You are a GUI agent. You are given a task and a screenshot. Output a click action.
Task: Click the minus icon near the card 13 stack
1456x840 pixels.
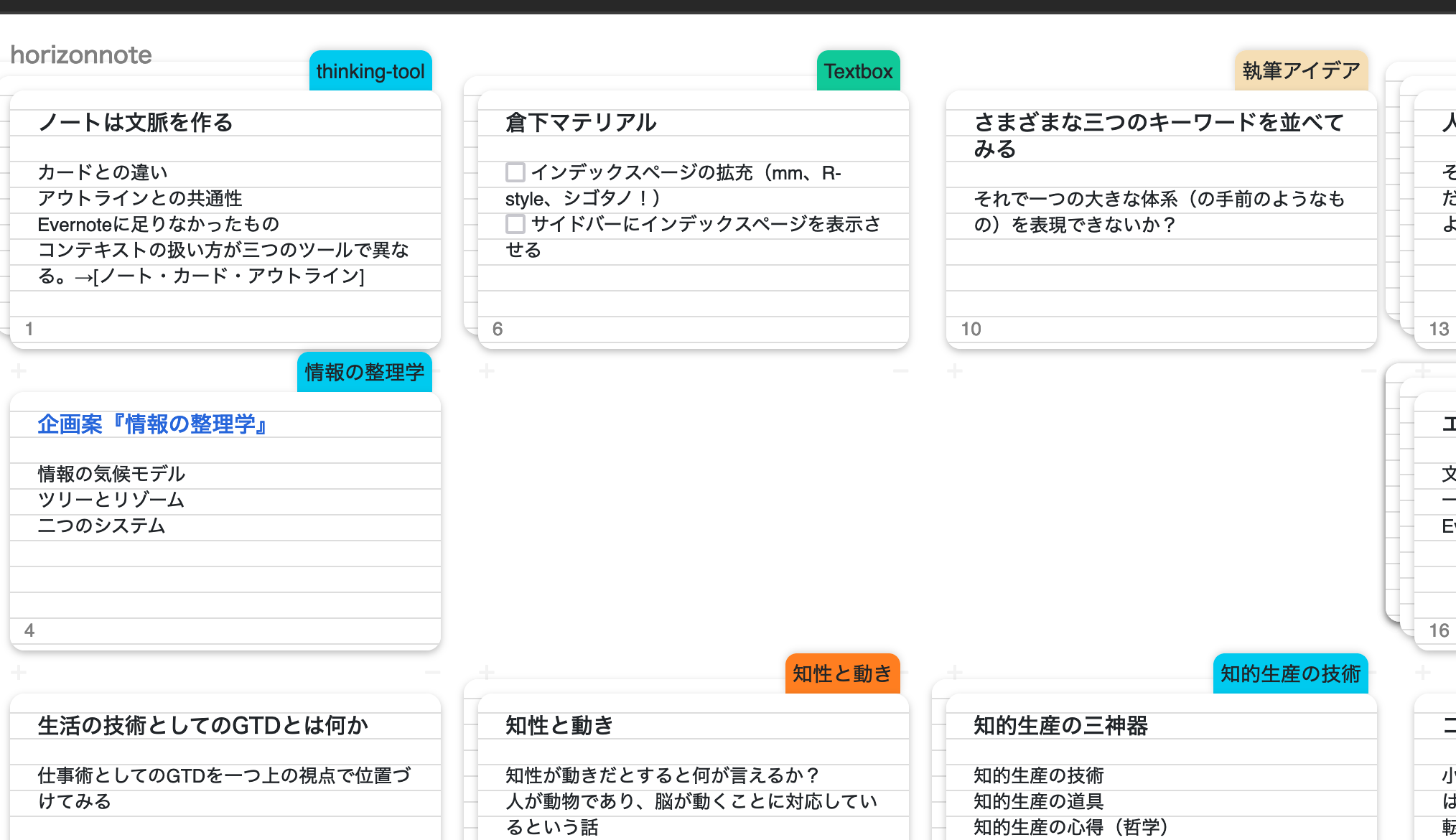pos(1367,371)
